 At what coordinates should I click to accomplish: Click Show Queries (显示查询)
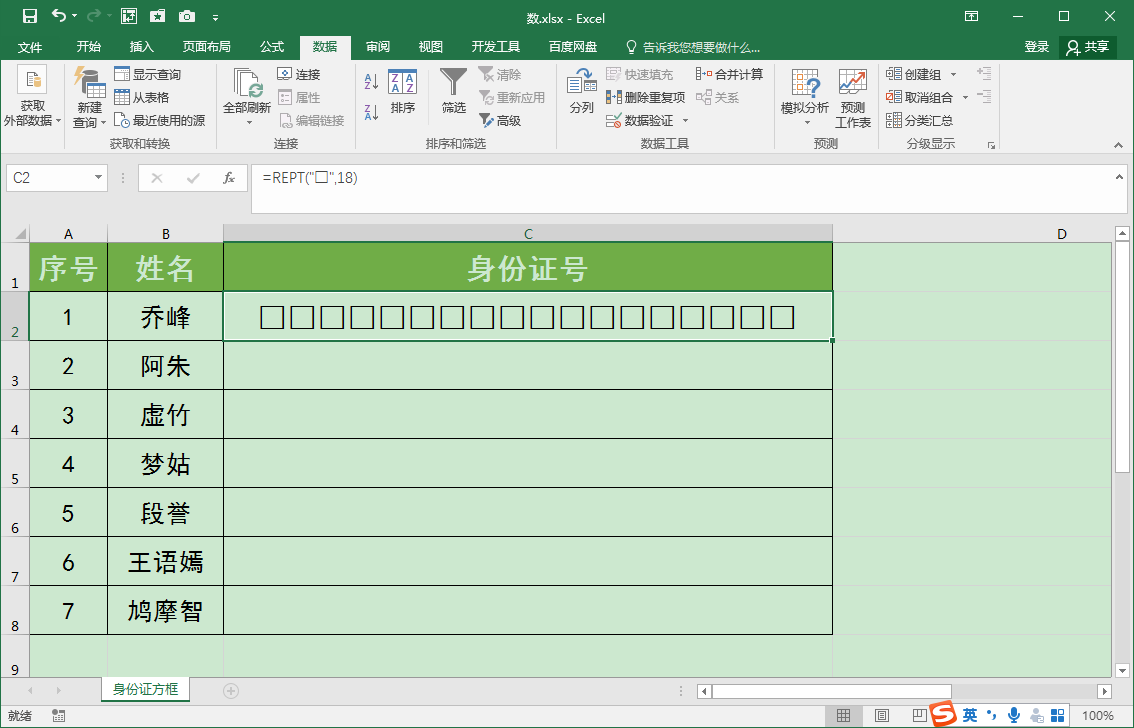tap(148, 74)
